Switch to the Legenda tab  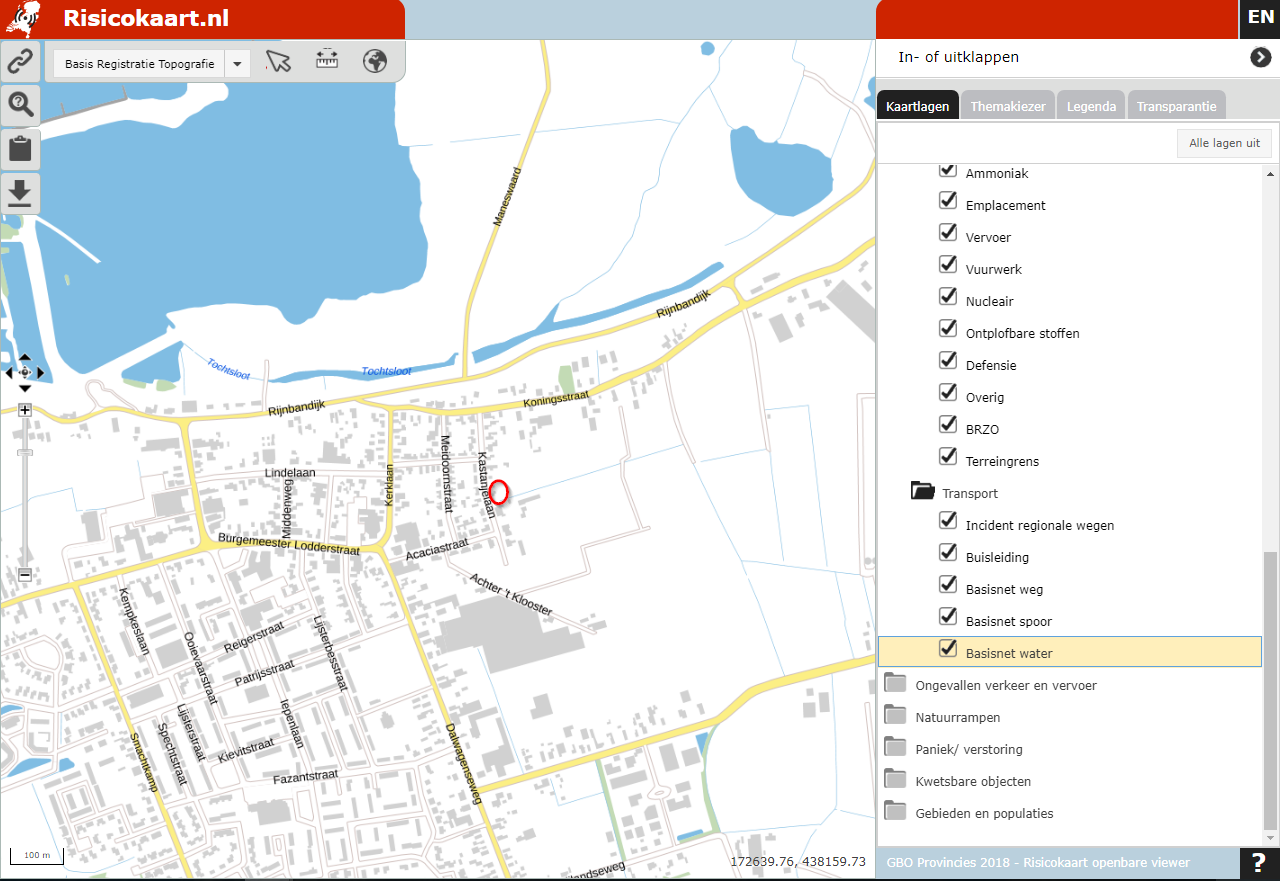click(x=1091, y=106)
